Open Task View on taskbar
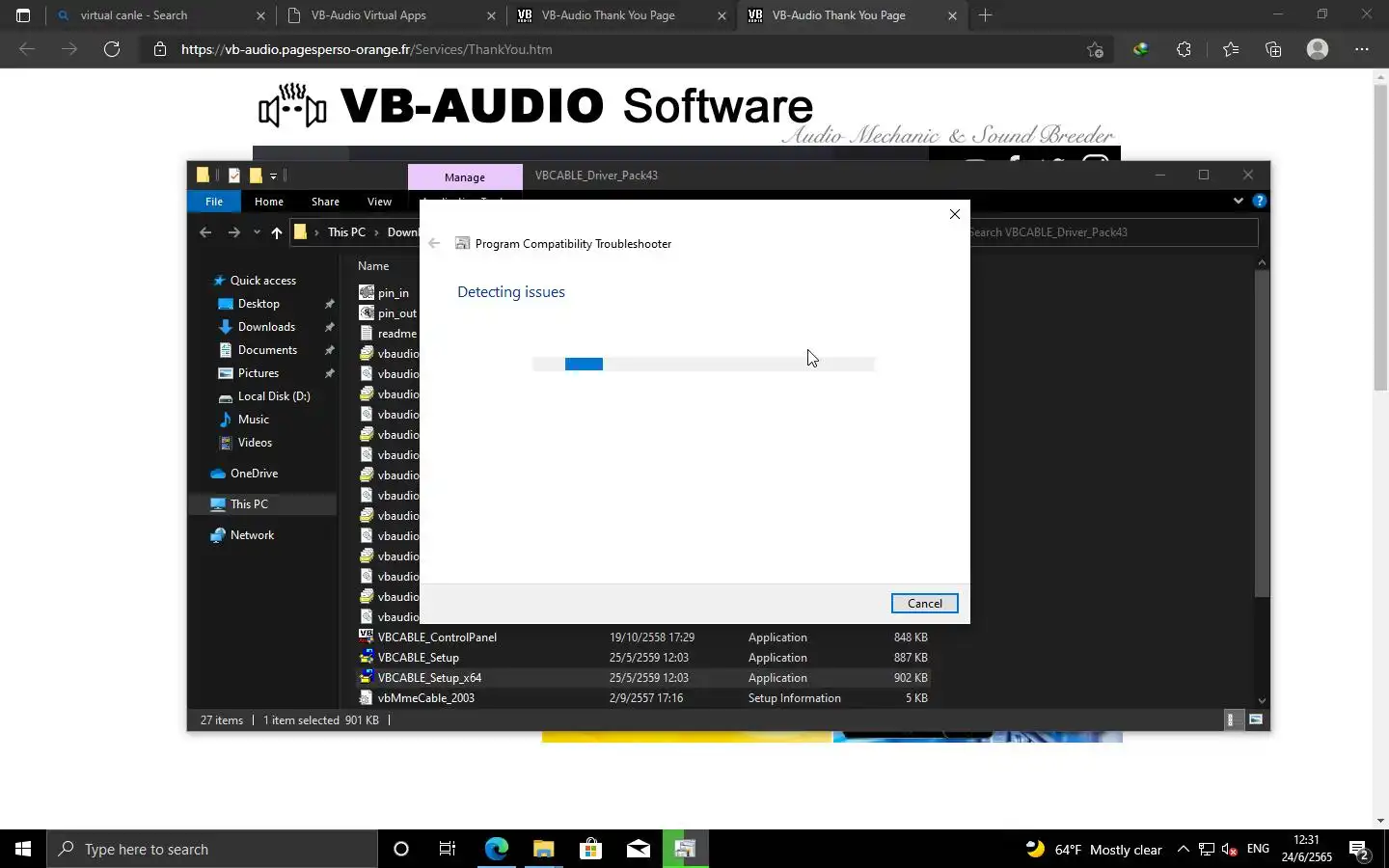 click(x=448, y=849)
